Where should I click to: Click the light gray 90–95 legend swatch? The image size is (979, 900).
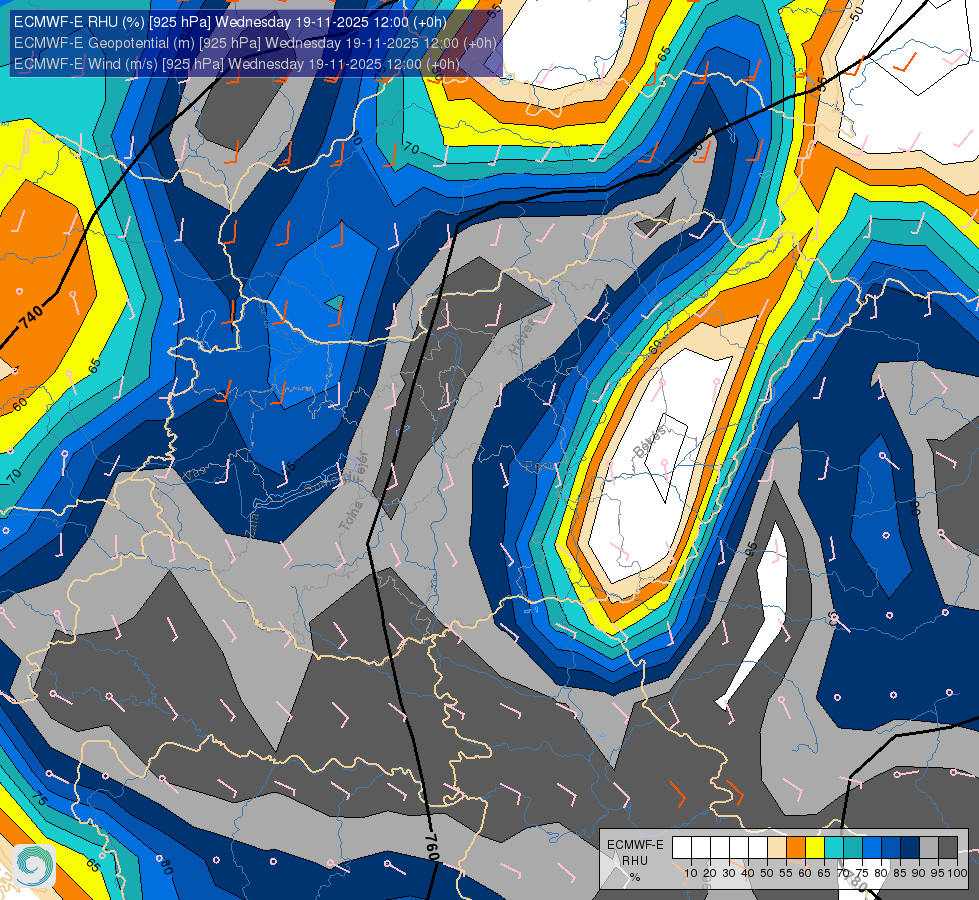click(x=929, y=848)
